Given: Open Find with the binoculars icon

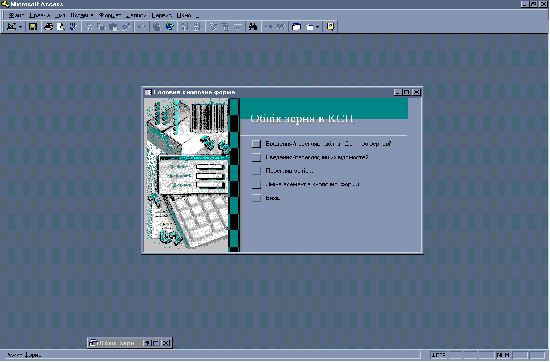Looking at the screenshot, I should click(253, 27).
